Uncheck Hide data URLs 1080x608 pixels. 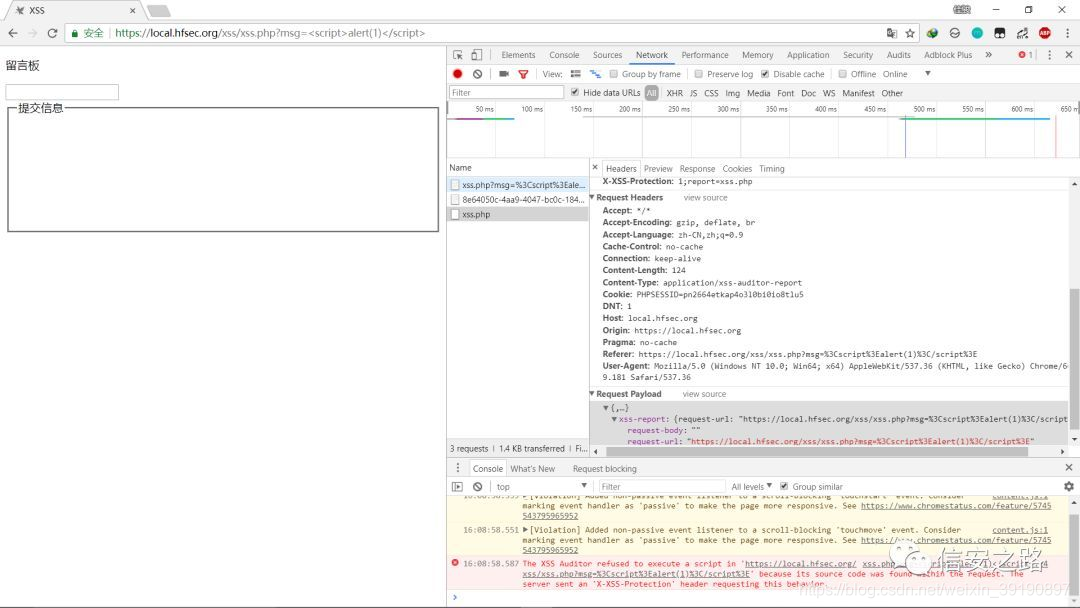[574, 92]
